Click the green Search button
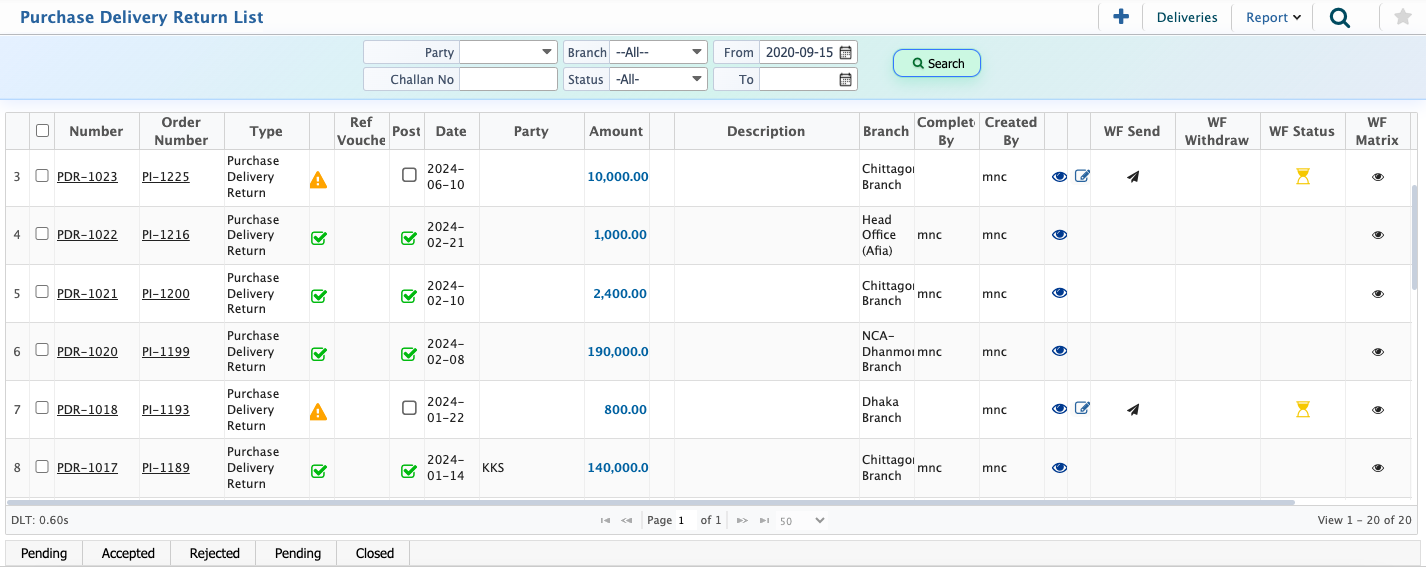This screenshot has width=1426, height=567. (x=937, y=63)
